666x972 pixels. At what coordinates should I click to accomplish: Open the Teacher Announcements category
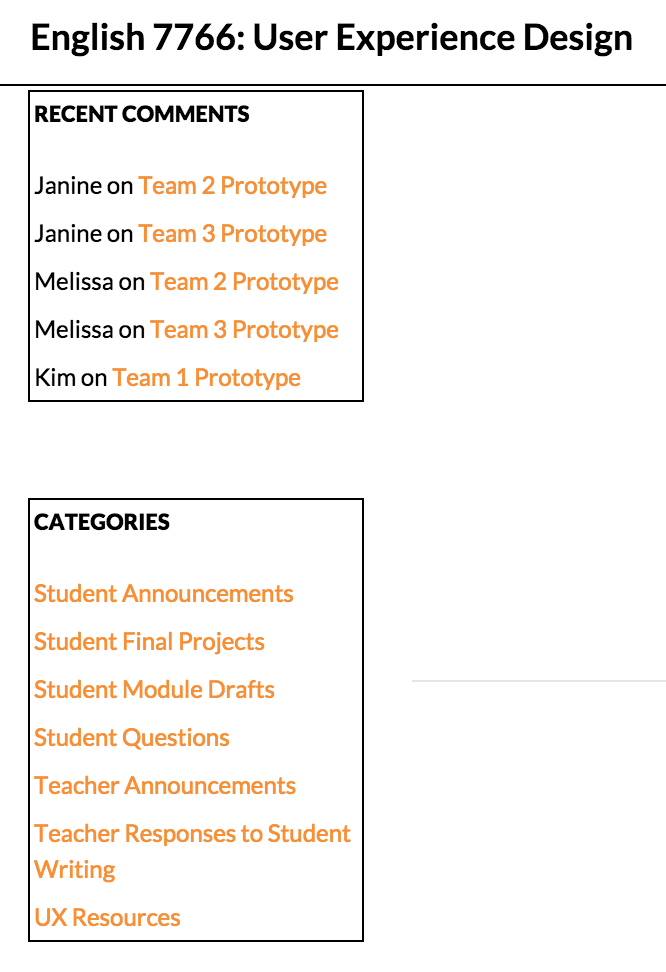pos(164,785)
